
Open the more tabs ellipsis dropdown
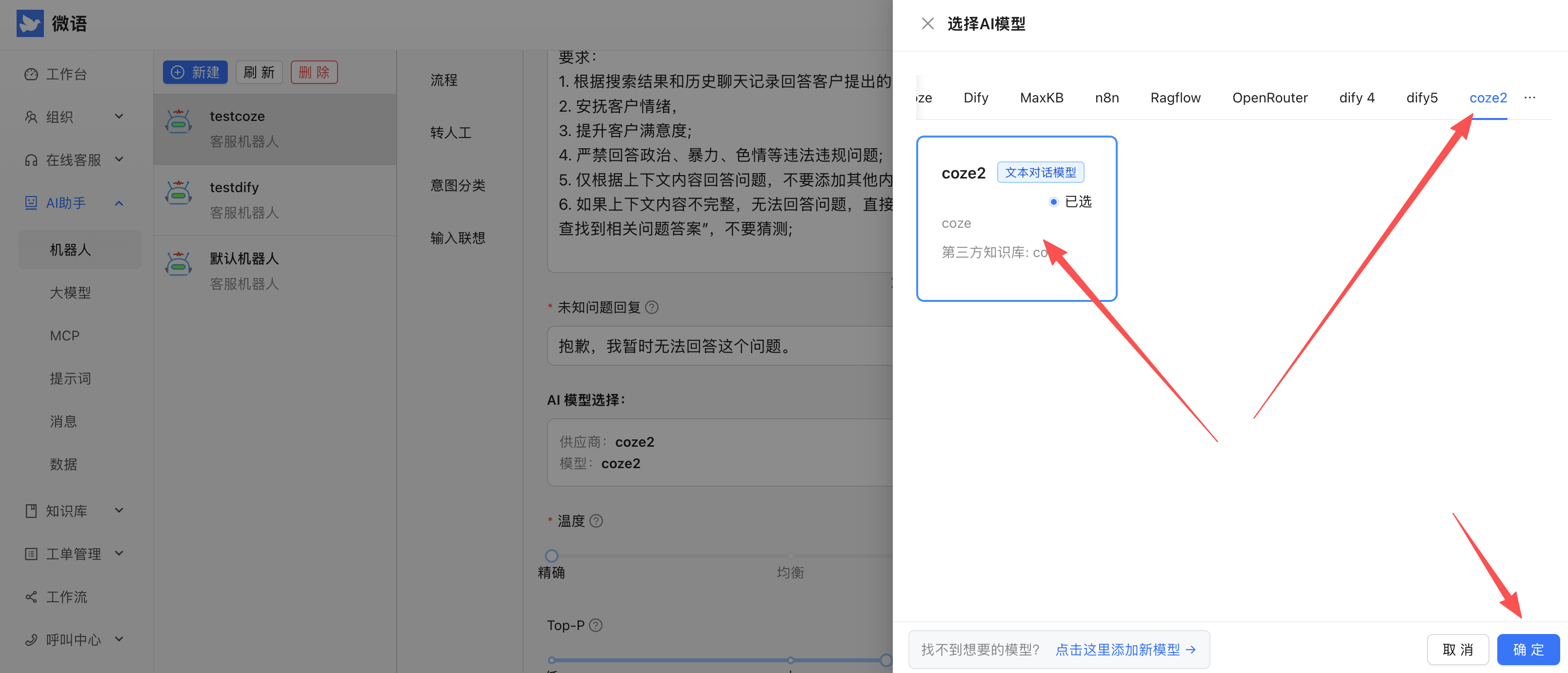pos(1529,98)
